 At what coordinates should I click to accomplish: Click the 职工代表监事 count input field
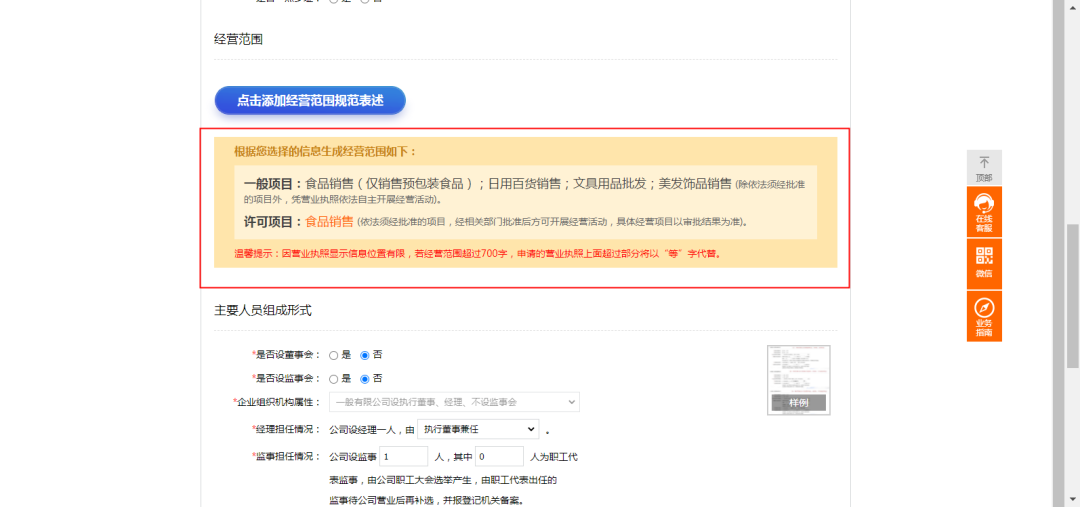point(499,456)
